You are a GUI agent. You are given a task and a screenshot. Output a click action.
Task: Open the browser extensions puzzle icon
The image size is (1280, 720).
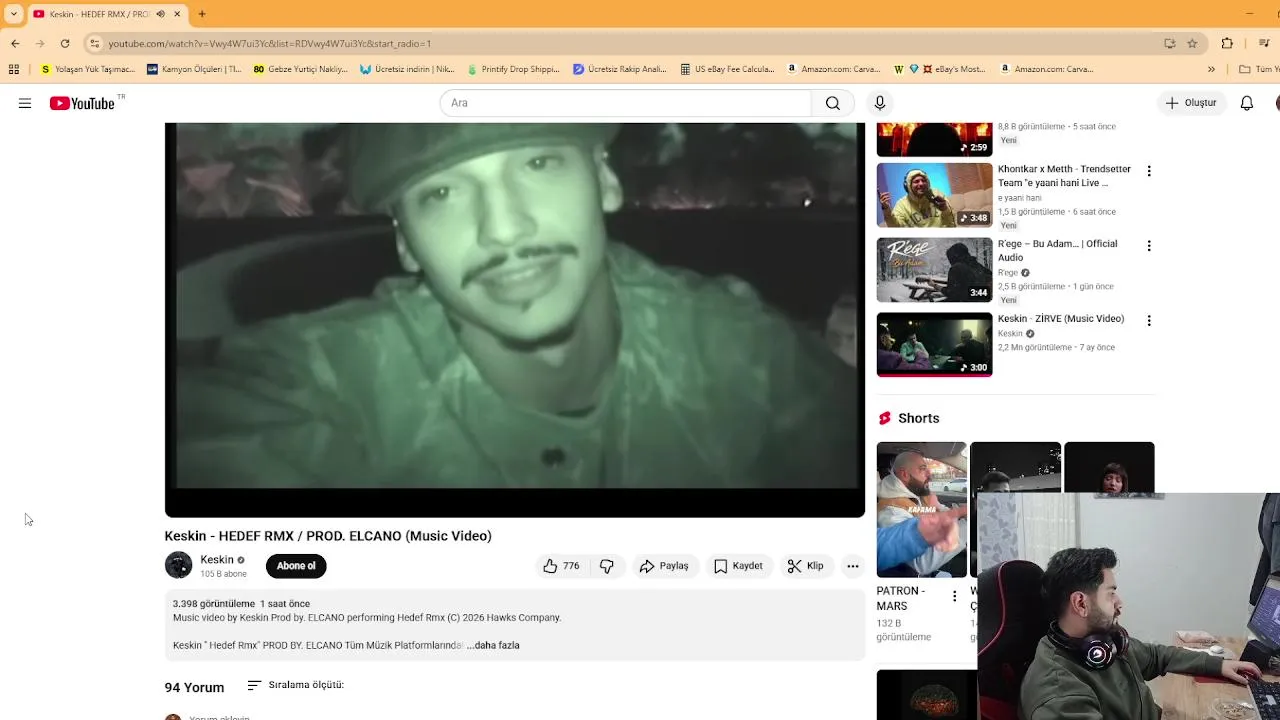coord(1227,44)
